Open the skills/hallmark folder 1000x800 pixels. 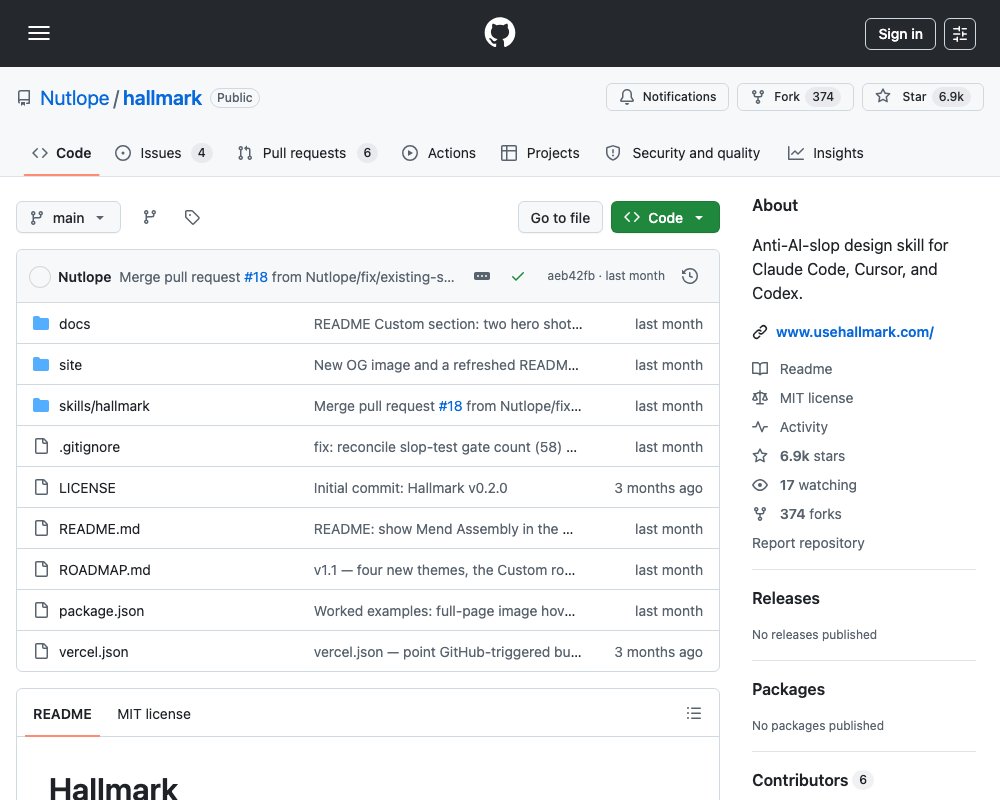click(104, 406)
